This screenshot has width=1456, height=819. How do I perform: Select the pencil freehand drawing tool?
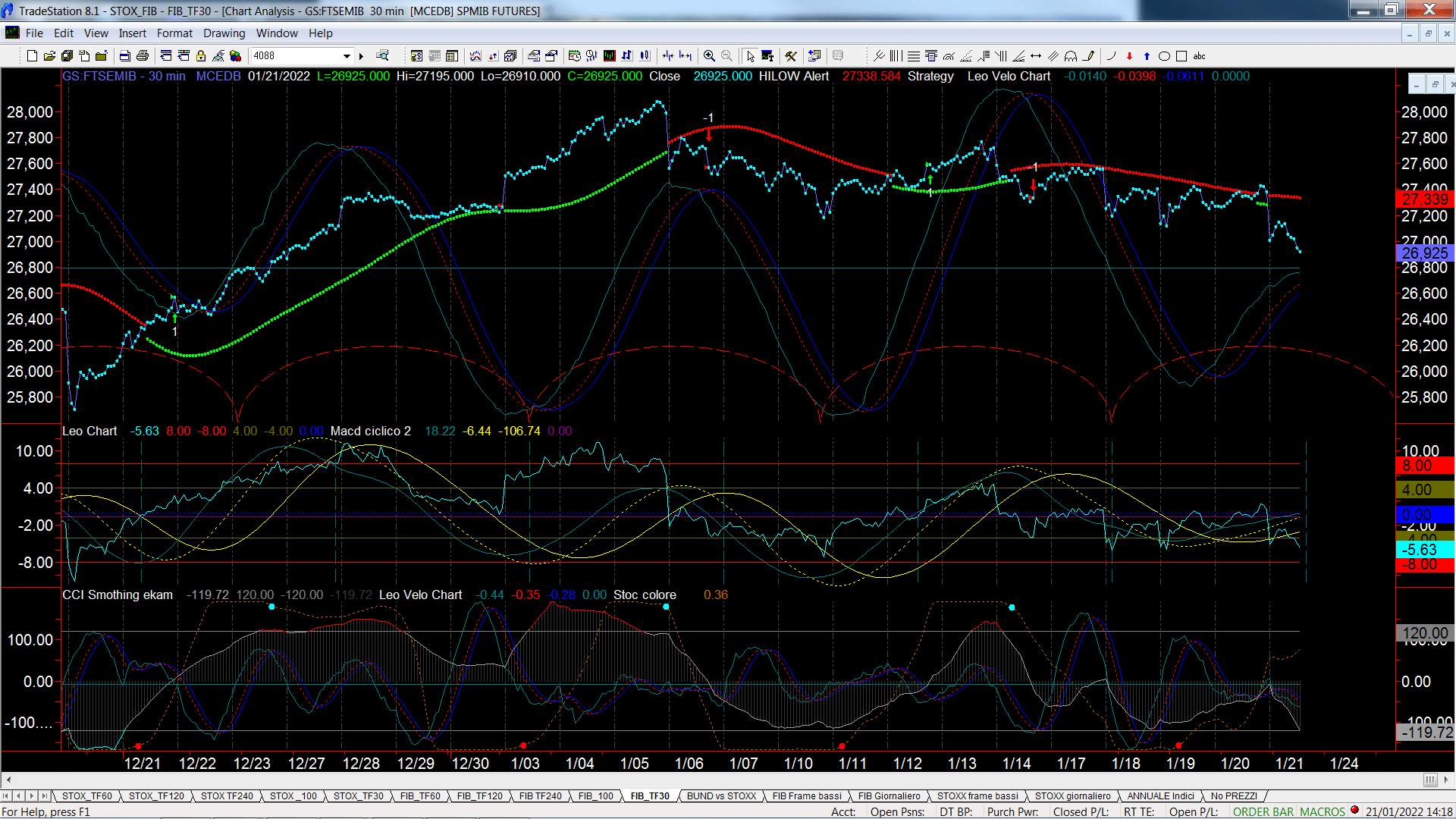coord(1089,56)
